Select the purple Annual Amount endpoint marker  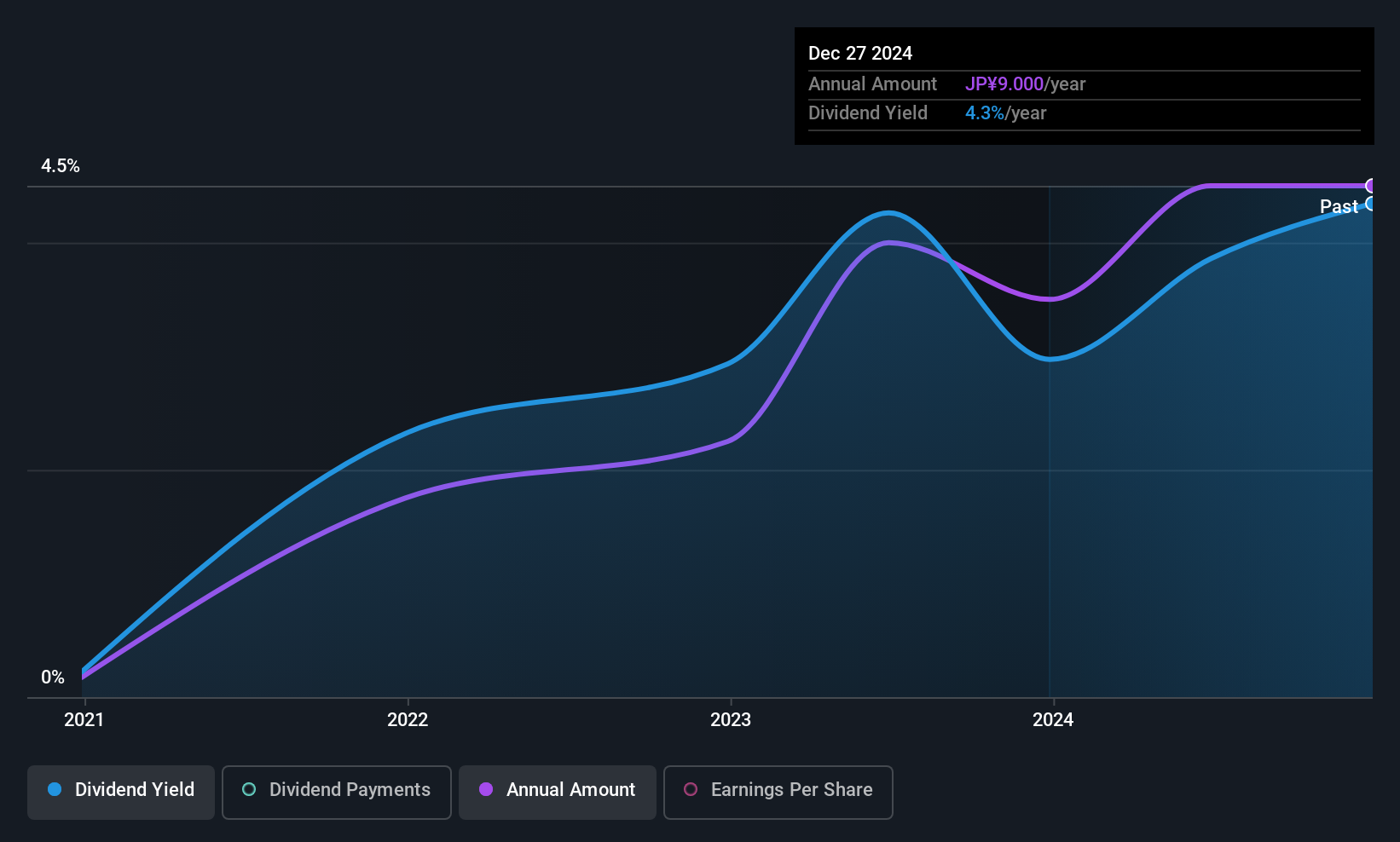pos(1370,186)
